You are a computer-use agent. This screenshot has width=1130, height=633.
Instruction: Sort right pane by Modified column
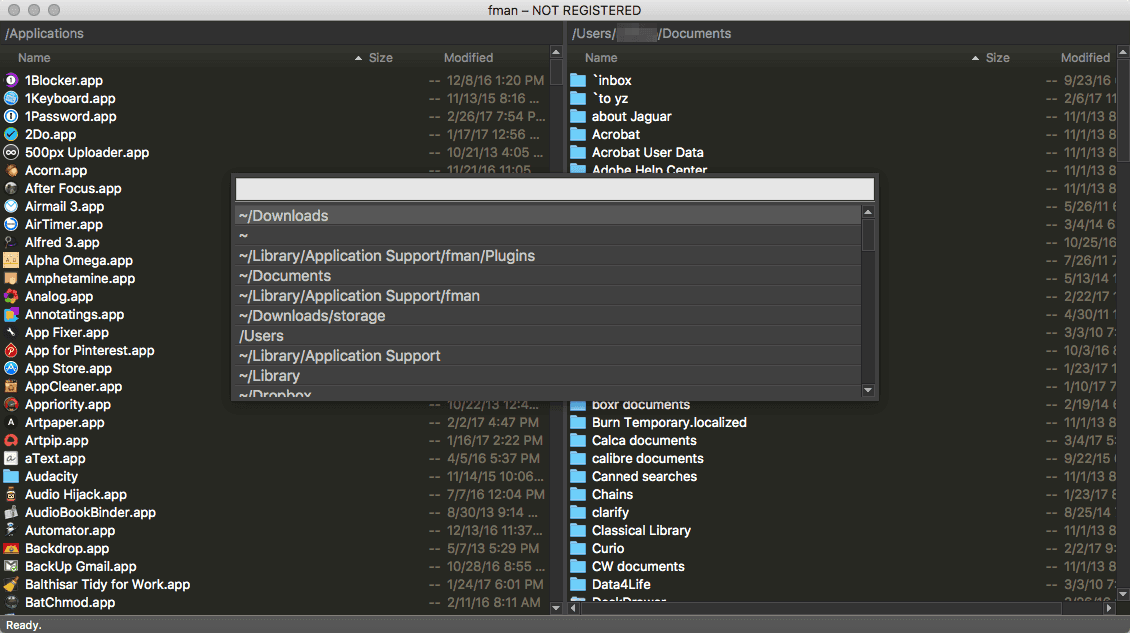[1085, 58]
